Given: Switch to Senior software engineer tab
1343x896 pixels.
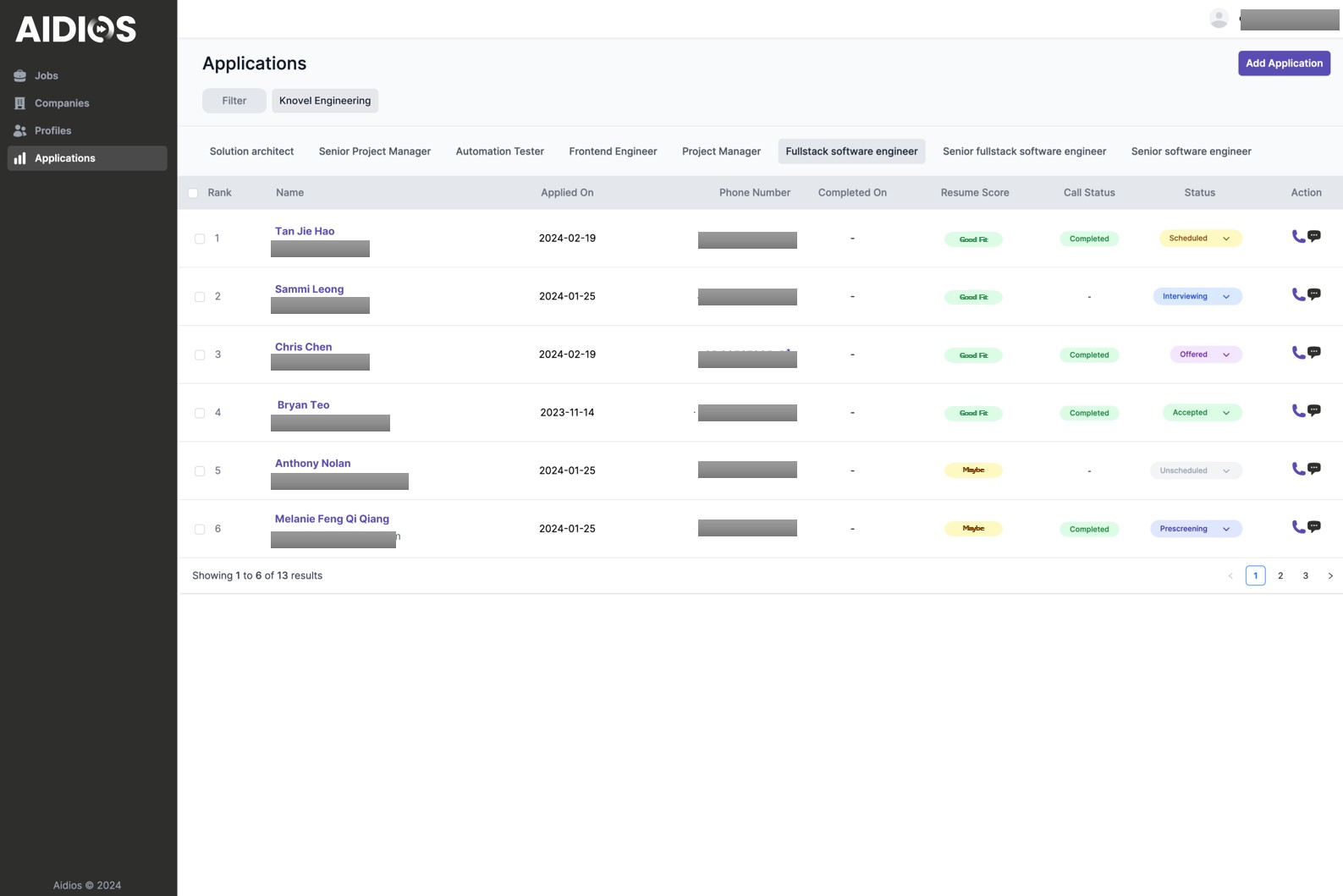Looking at the screenshot, I should [1191, 151].
